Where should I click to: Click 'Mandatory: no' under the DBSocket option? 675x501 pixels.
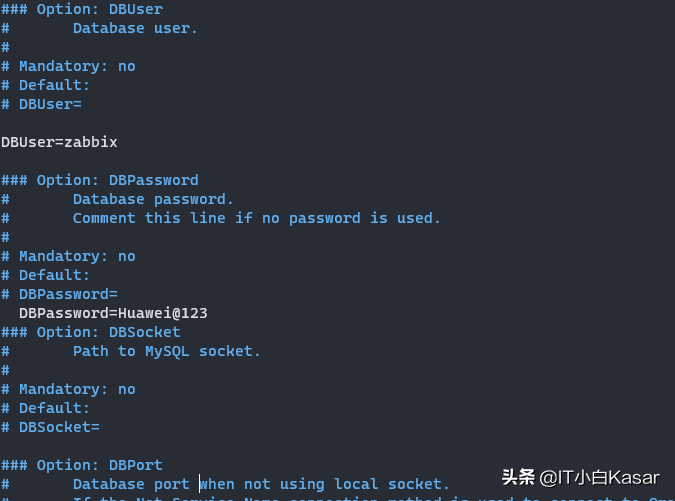tap(77, 389)
